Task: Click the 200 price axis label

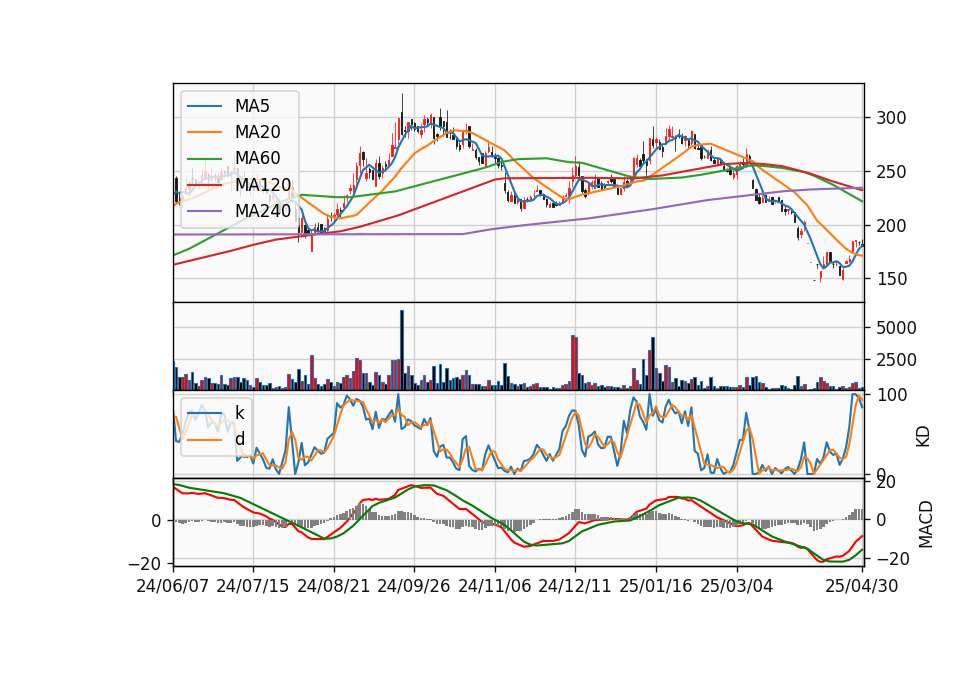Action: [891, 226]
